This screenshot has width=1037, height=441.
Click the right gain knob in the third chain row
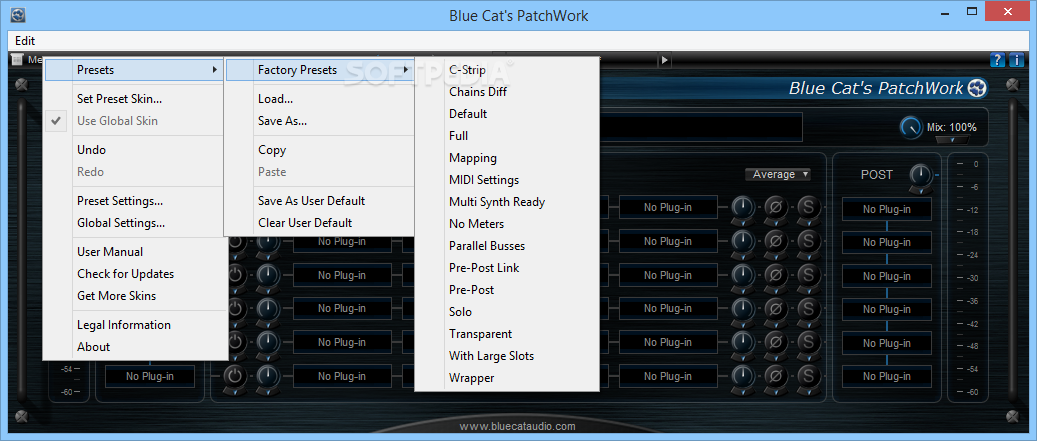tap(743, 275)
